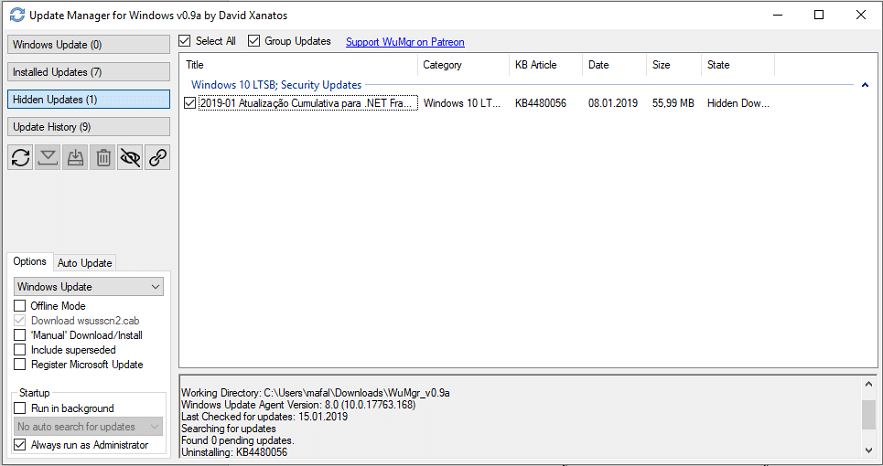Open Update History (9) list
This screenshot has width=883, height=466.
point(88,127)
